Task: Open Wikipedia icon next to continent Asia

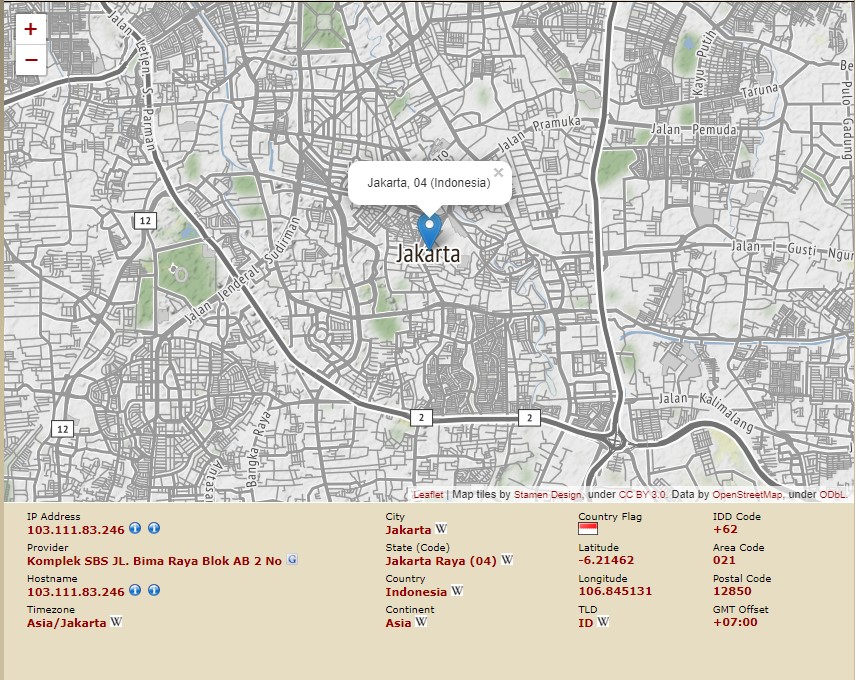Action: 421,622
